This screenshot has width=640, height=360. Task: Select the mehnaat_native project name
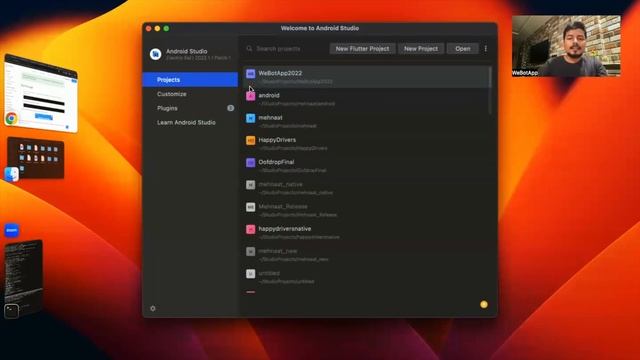point(280,184)
